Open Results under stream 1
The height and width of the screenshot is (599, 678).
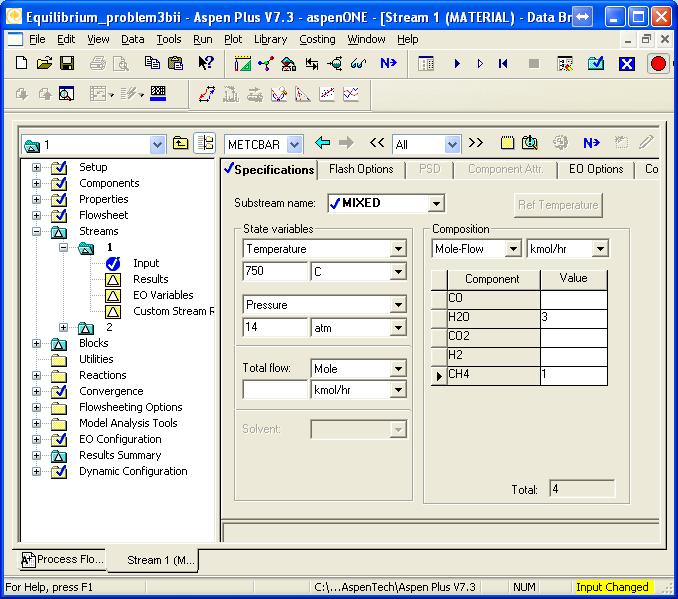150,279
